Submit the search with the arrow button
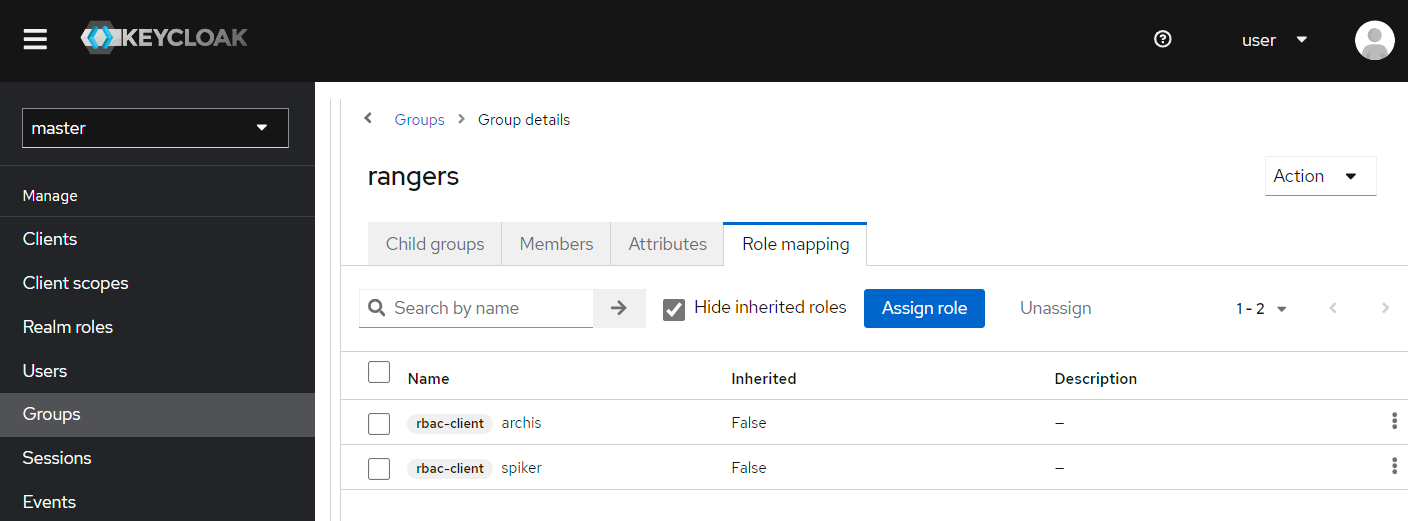 point(619,308)
